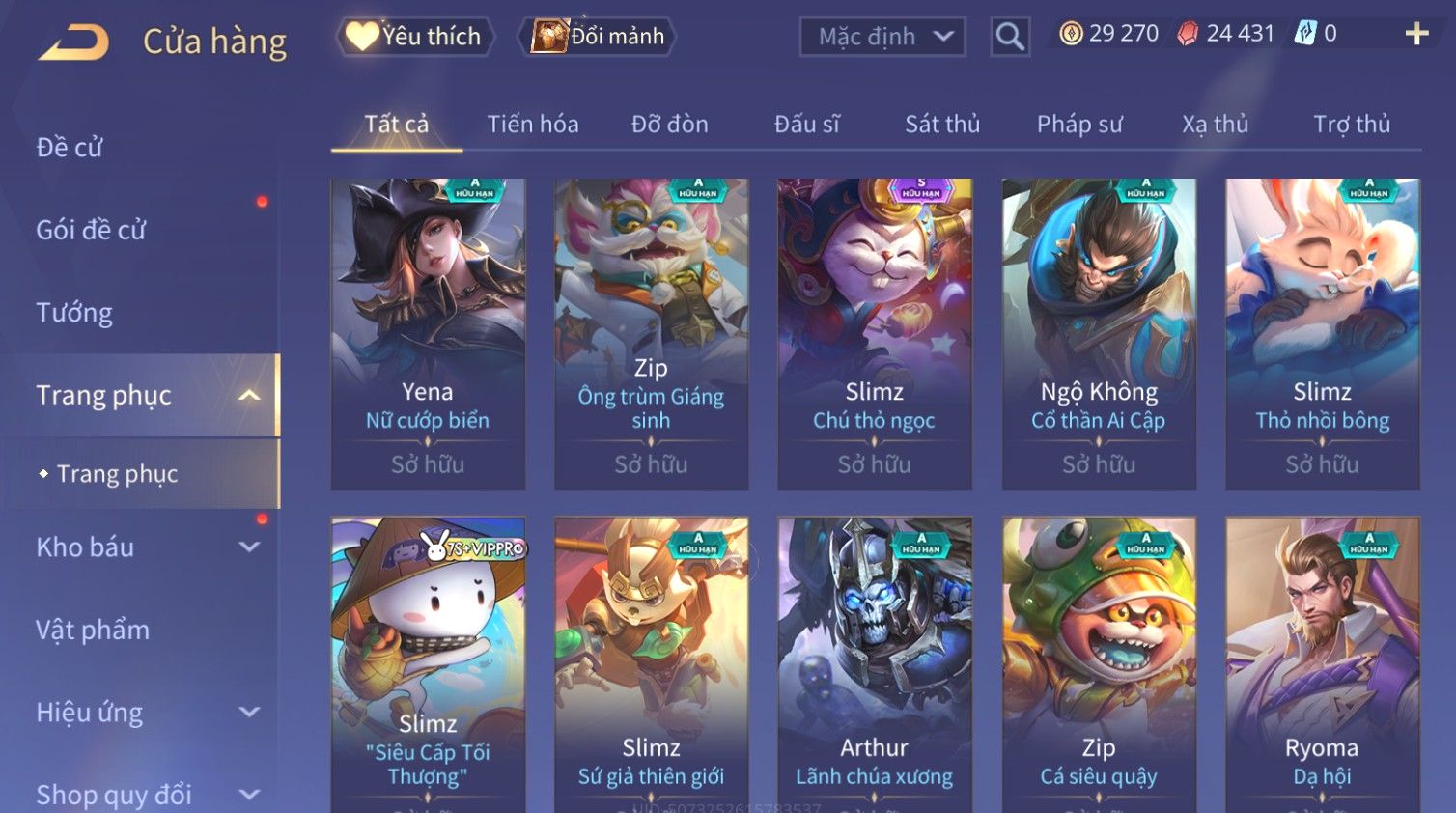Switch to the Sát thủ tab
Image resolution: width=1456 pixels, height=813 pixels.
tap(942, 125)
